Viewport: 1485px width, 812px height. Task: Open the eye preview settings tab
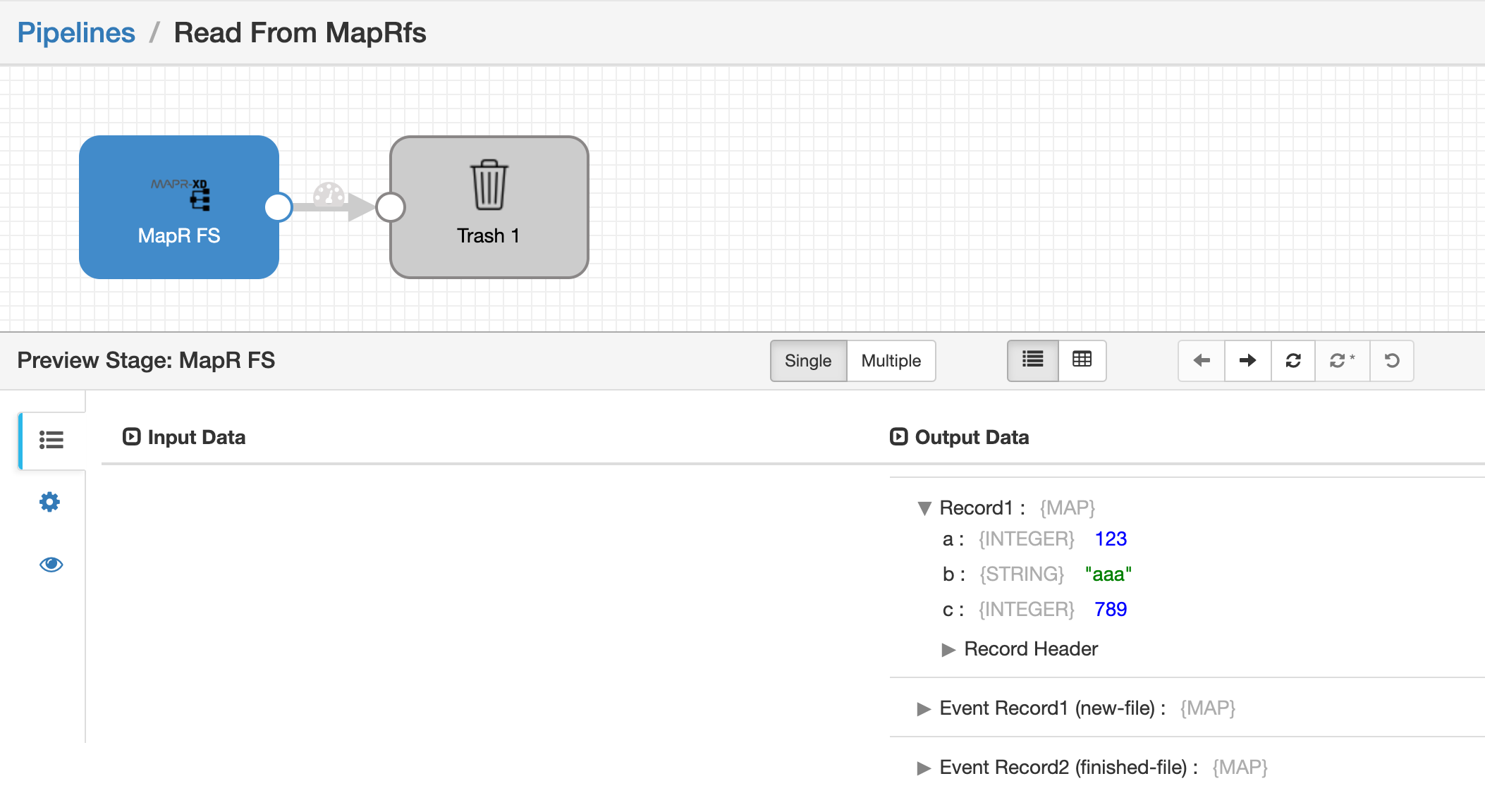(x=51, y=565)
